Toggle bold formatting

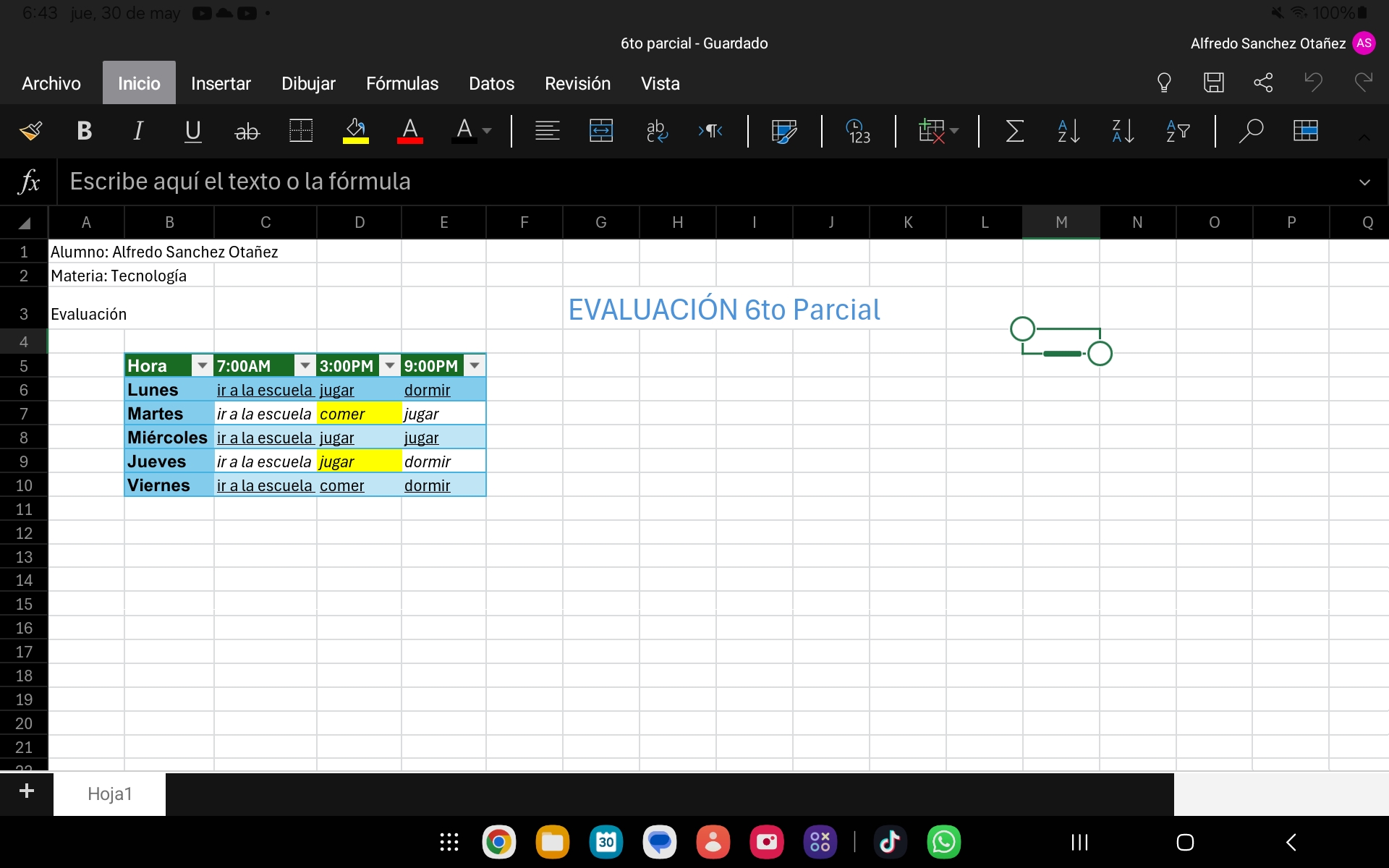point(84,131)
